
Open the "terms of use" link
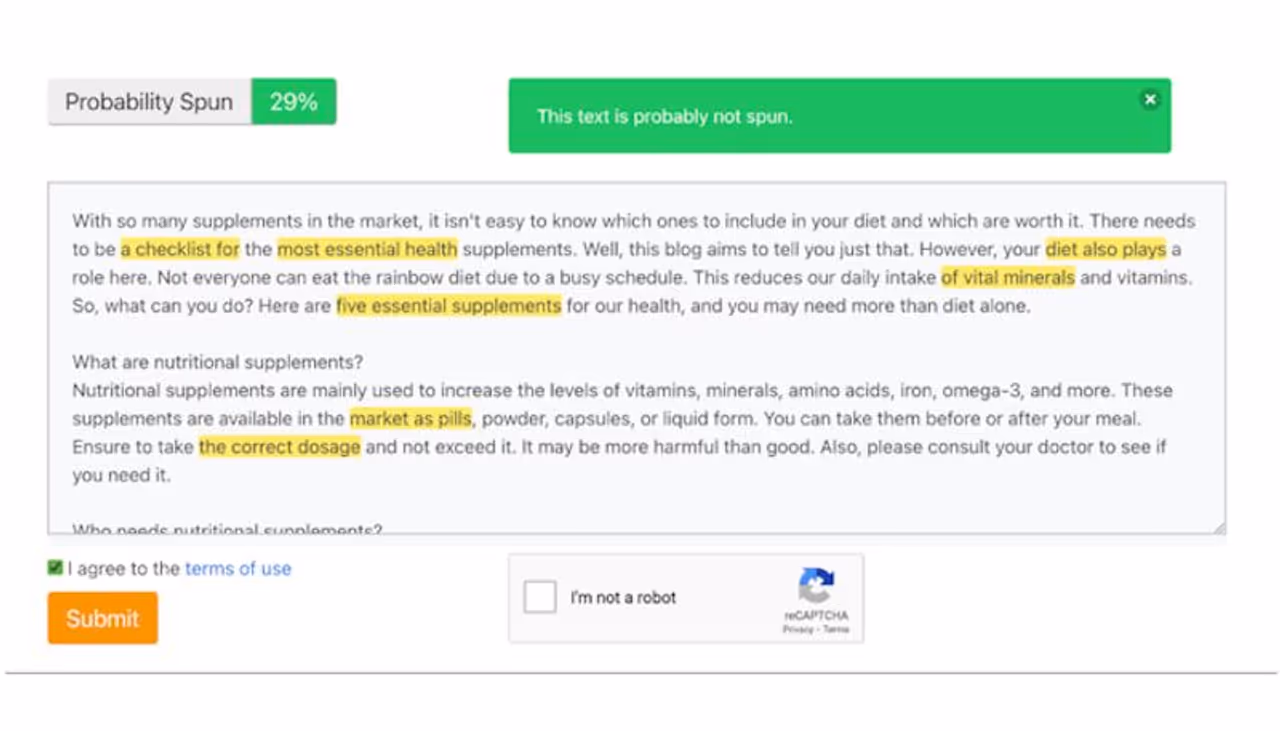tap(238, 569)
